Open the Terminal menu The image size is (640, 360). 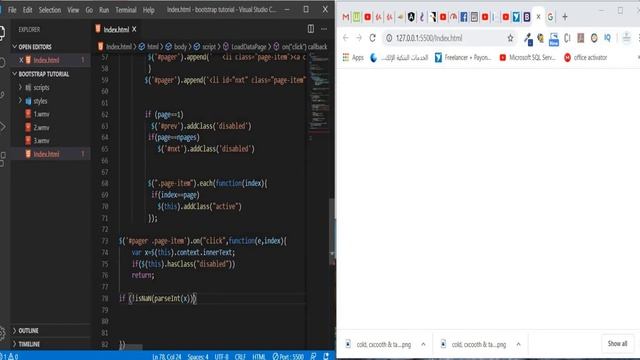(x=126, y=10)
